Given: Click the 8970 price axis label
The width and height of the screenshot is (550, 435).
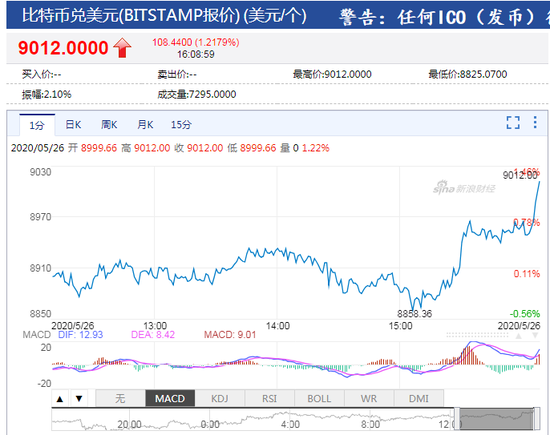Looking at the screenshot, I should click(x=40, y=217).
